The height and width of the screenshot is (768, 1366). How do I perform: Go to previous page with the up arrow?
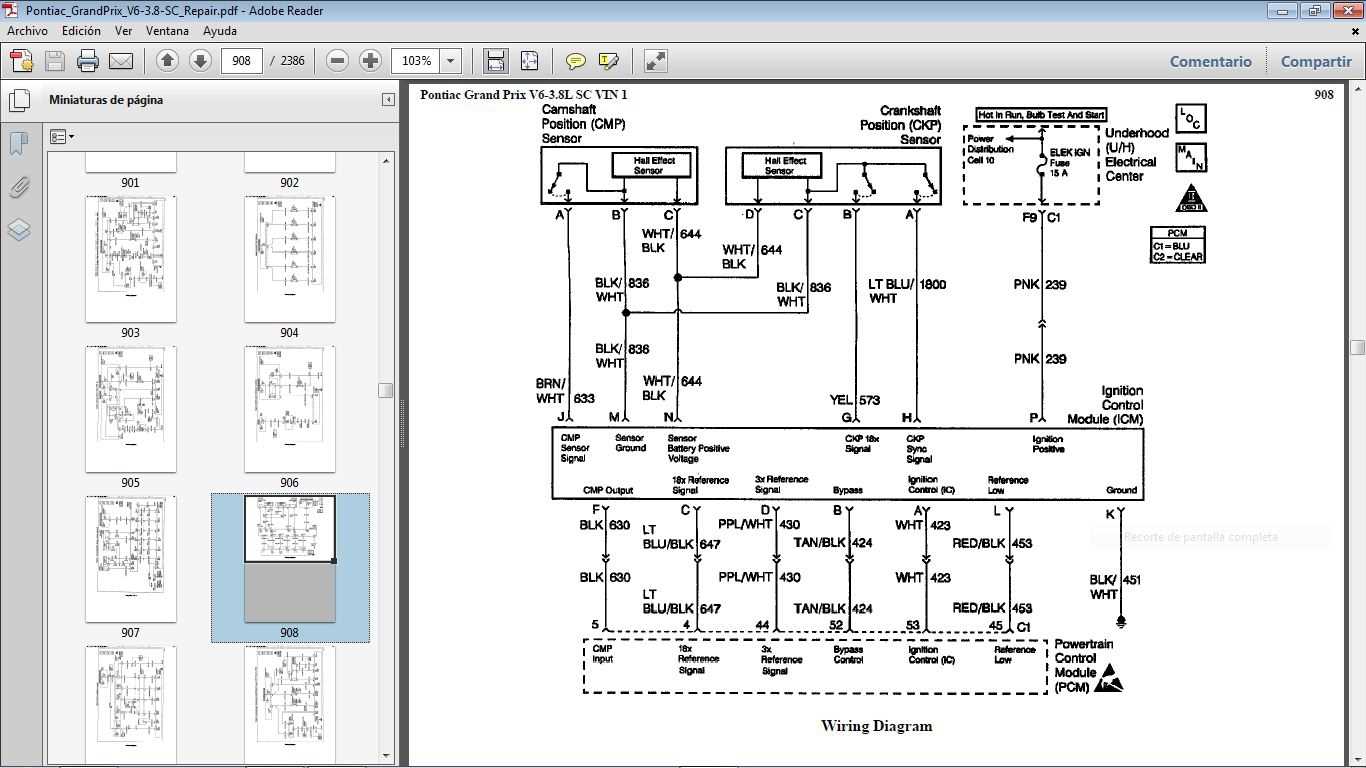click(167, 61)
